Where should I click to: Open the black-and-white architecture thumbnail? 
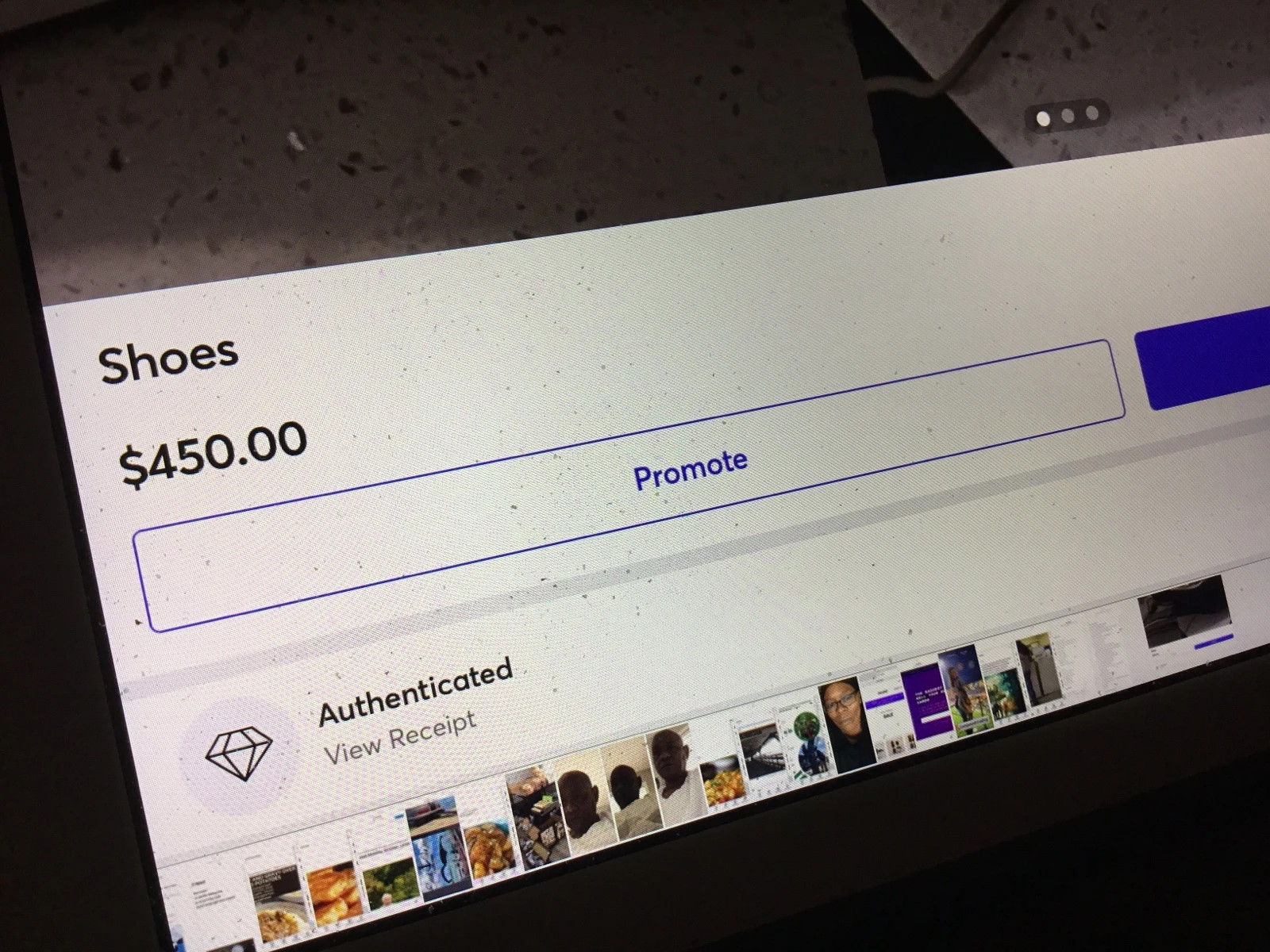760,751
